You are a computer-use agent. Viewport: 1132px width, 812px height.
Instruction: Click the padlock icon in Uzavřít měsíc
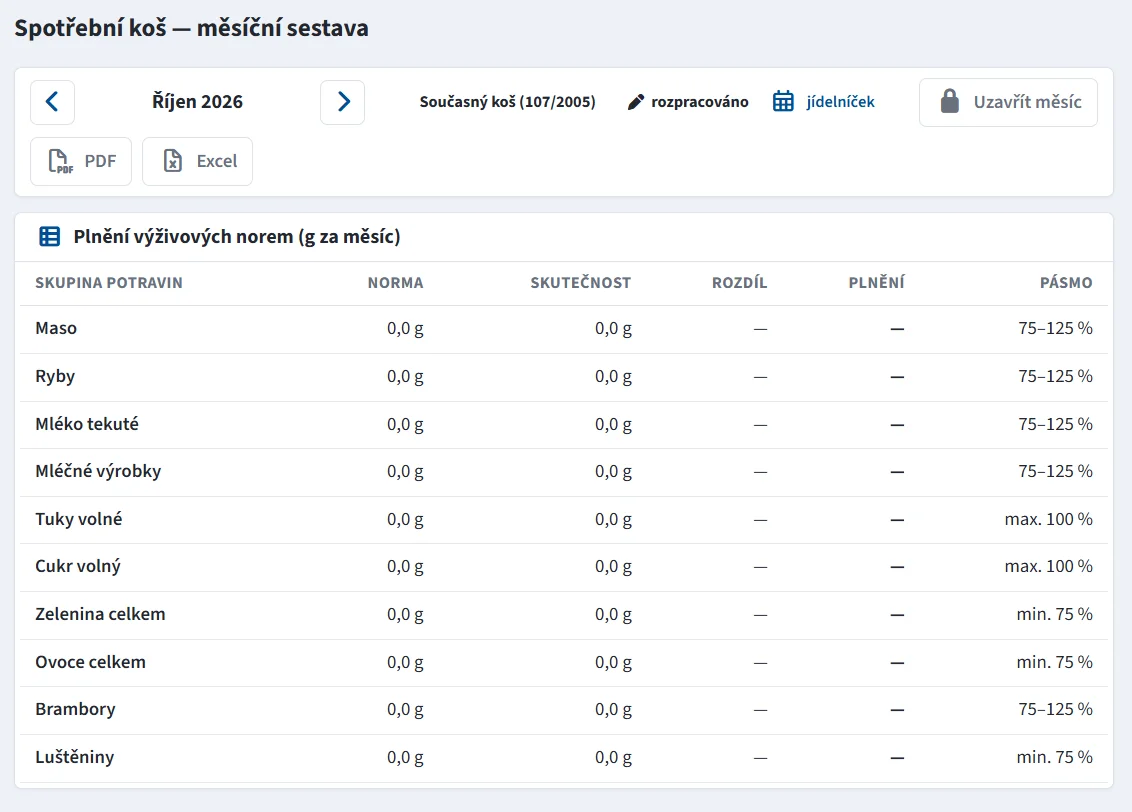(x=949, y=102)
